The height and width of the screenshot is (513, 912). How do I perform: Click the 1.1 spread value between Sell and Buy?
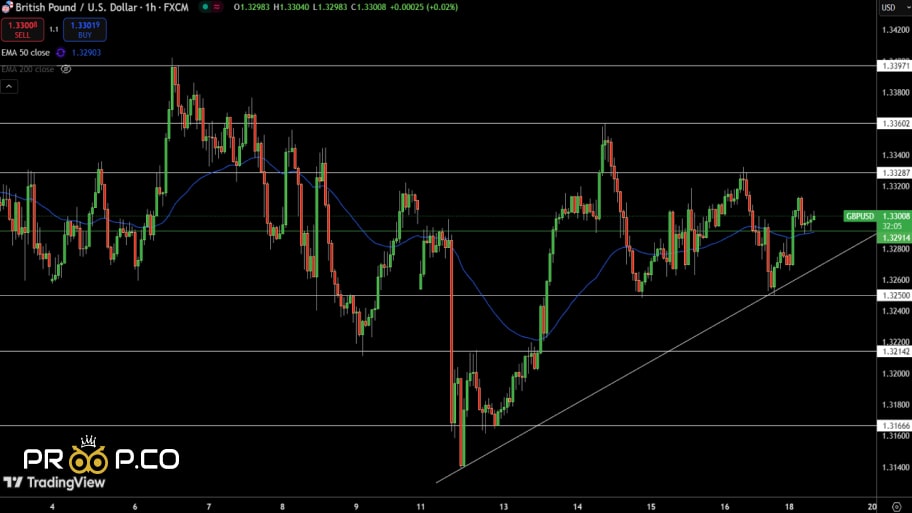[x=54, y=30]
